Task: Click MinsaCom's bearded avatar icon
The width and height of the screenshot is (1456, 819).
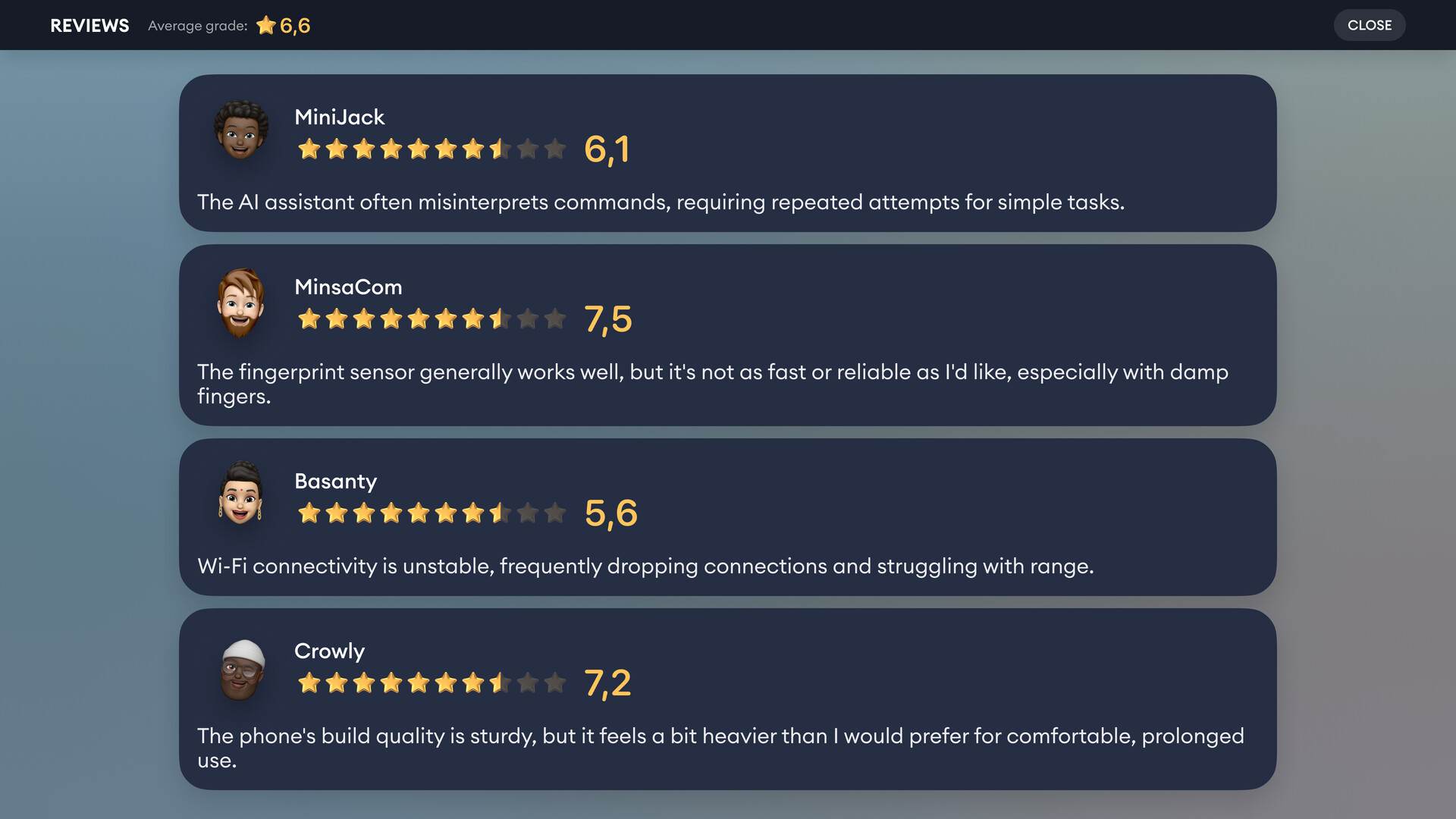Action: 241,303
